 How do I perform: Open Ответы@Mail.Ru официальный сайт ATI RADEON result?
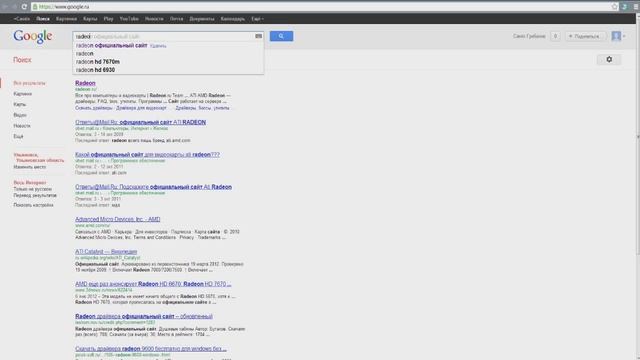click(x=140, y=122)
